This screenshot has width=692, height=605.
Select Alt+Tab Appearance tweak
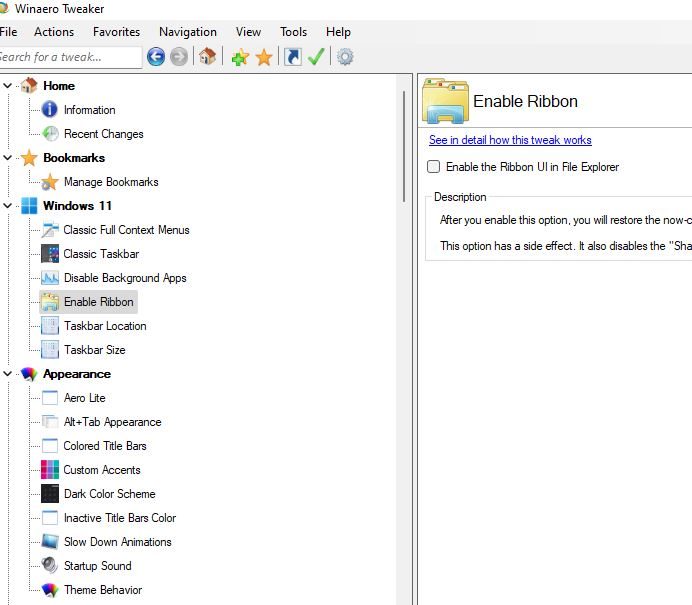coord(113,422)
